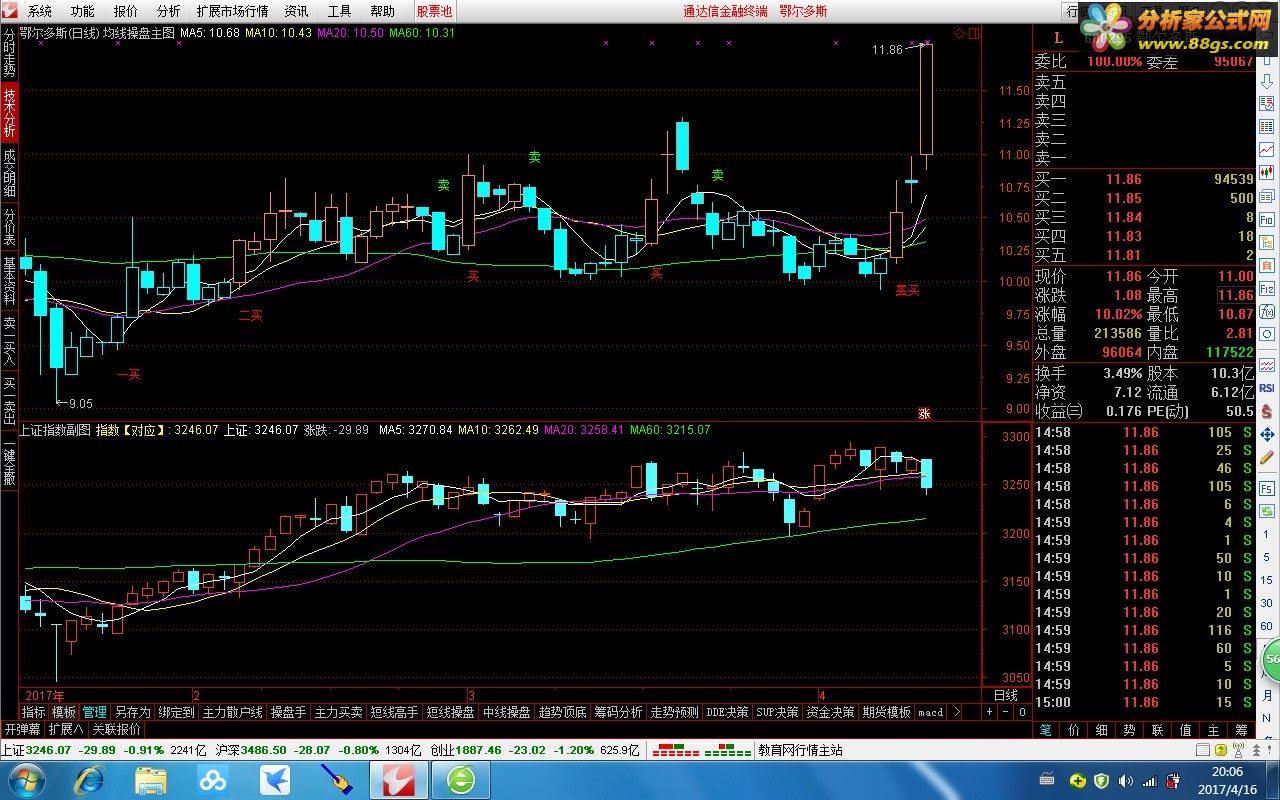
Task: Open the 功能 menu
Action: (83, 11)
